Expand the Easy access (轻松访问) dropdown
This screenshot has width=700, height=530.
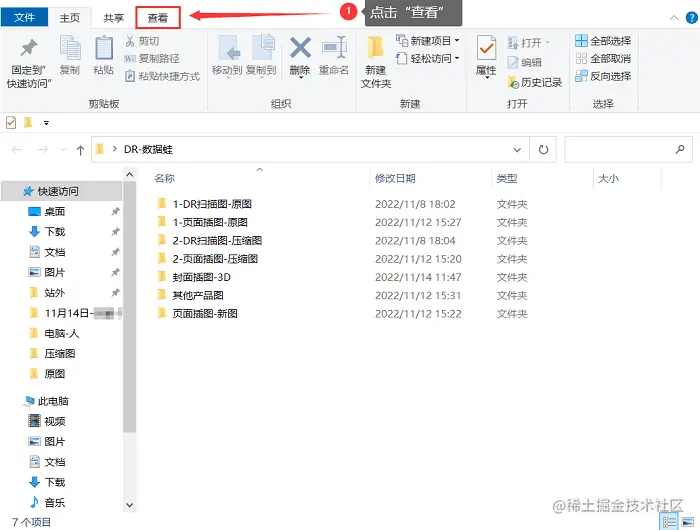tap(457, 58)
